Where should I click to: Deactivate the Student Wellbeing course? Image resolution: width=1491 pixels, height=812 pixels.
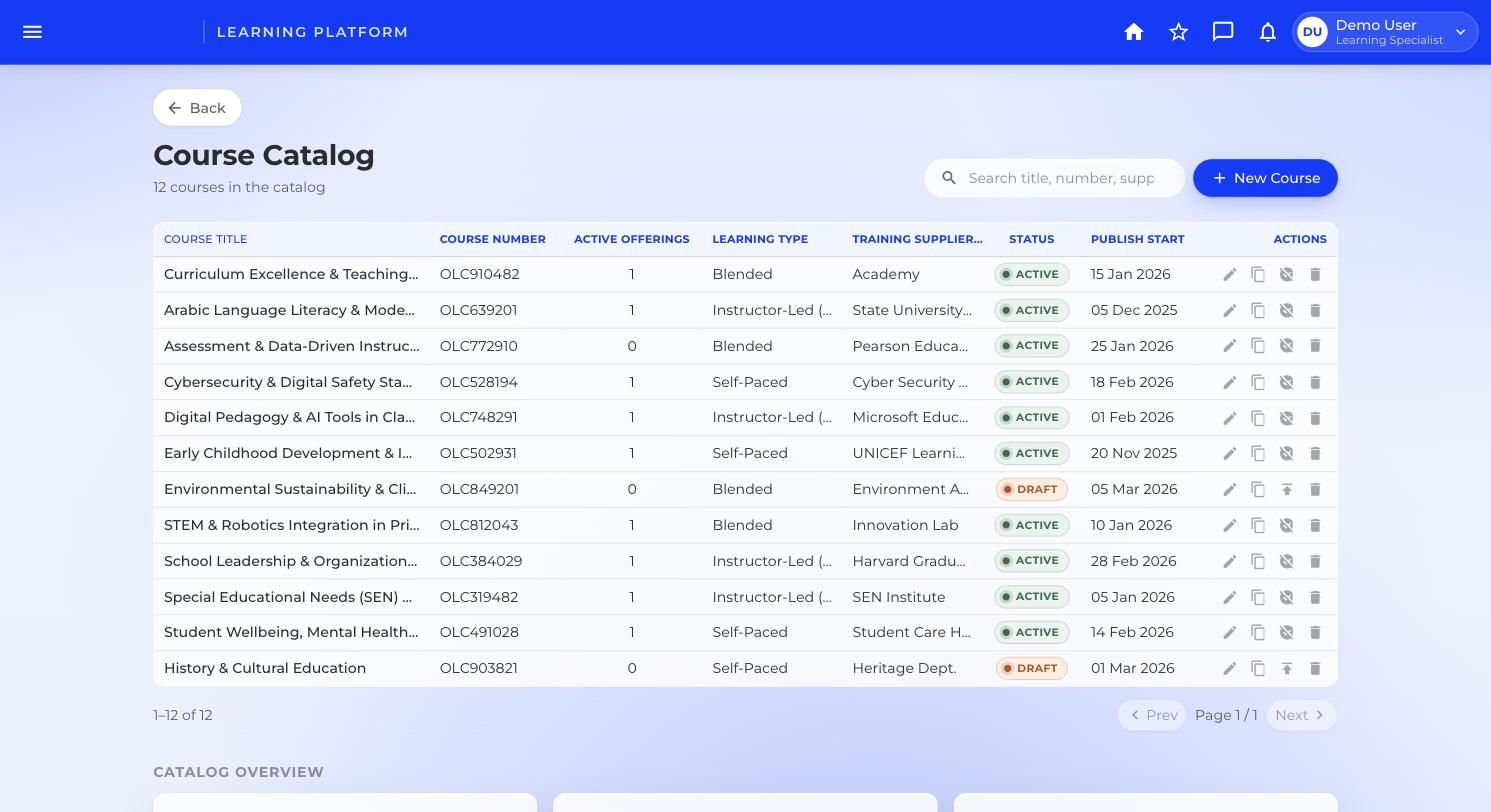(1287, 632)
